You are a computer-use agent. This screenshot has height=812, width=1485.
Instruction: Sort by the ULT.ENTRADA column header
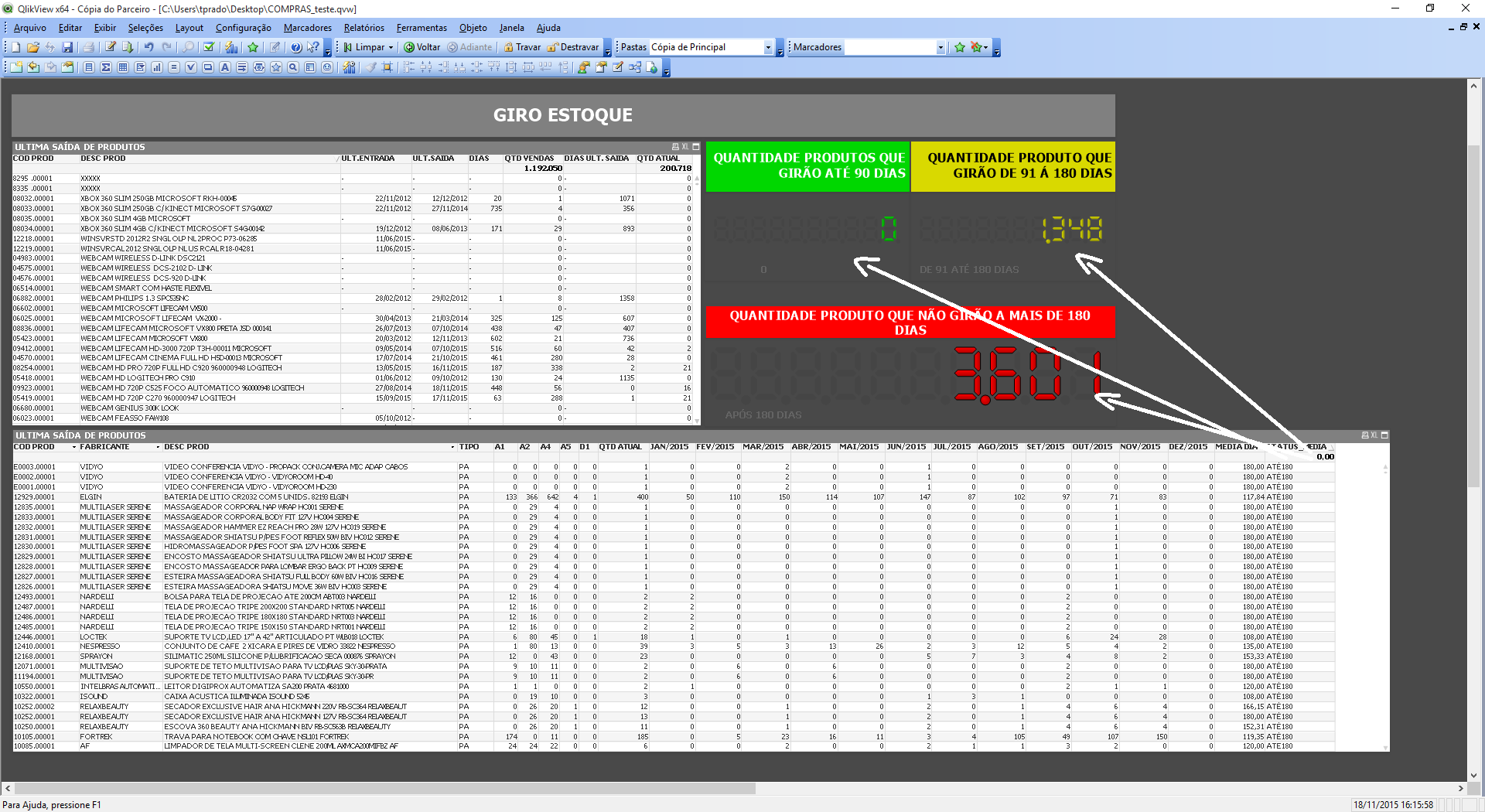(368, 159)
